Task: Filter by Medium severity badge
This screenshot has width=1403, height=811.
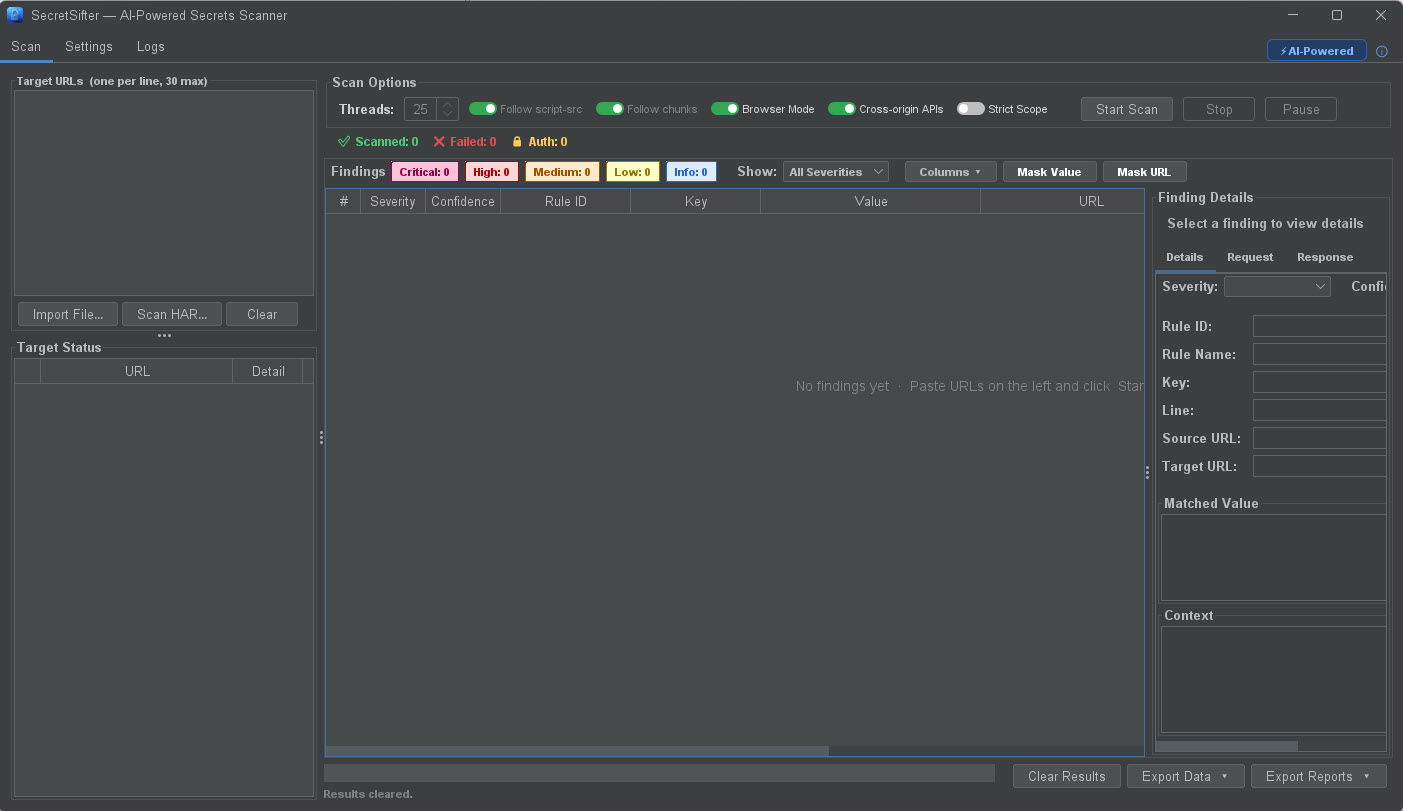Action: 562,172
